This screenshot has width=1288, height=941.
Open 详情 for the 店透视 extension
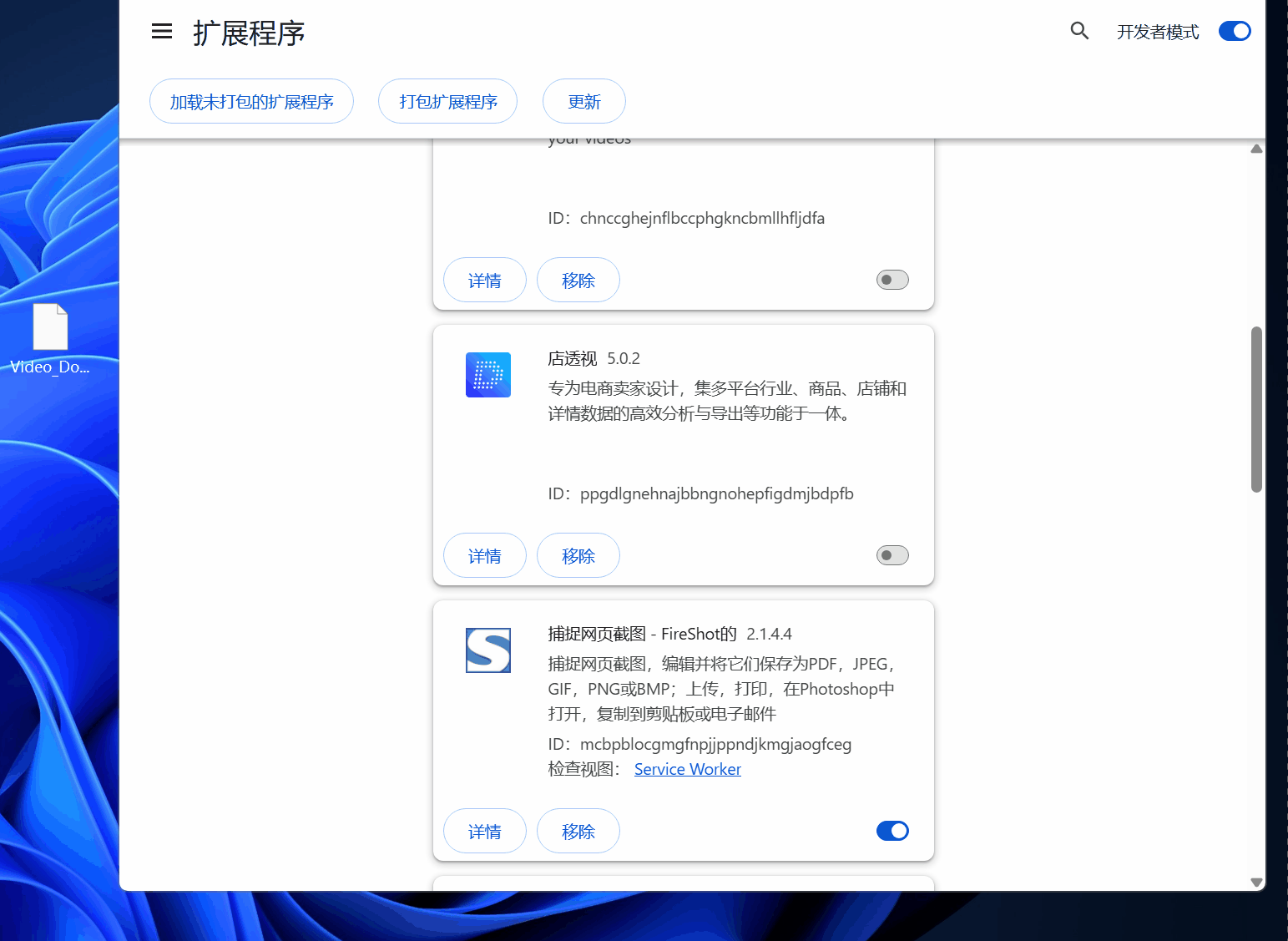(x=484, y=555)
